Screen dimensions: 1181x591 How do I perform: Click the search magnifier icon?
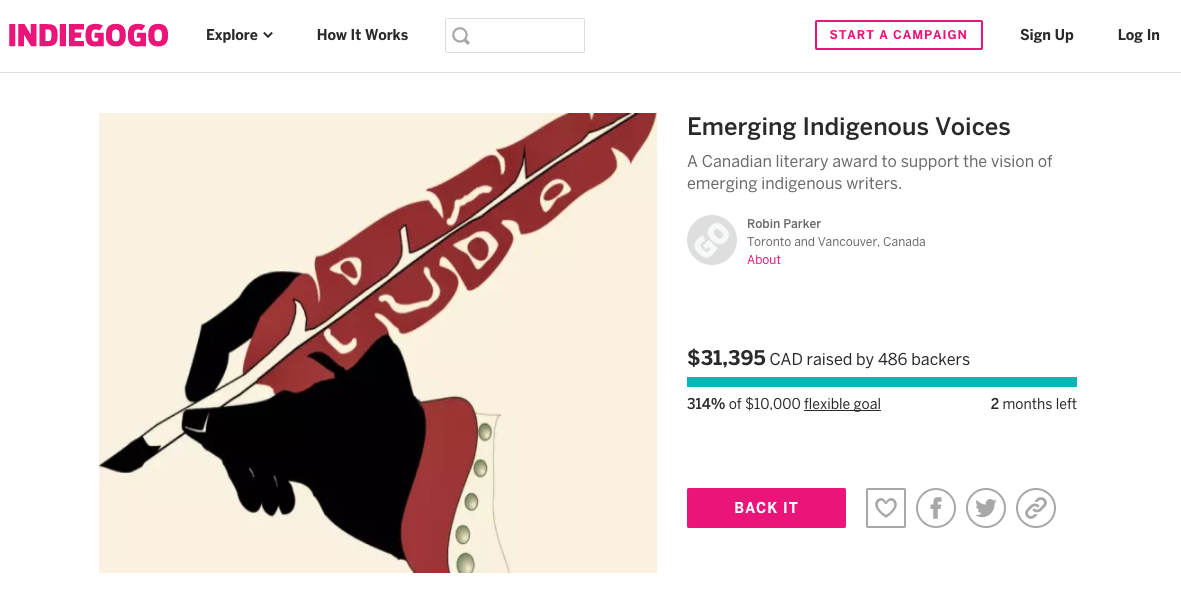click(x=461, y=35)
